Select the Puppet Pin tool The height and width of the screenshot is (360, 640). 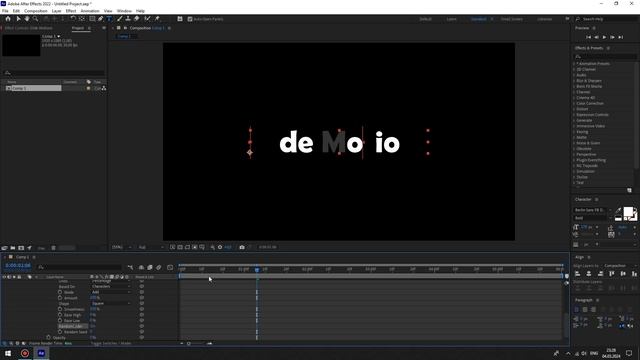tap(157, 19)
